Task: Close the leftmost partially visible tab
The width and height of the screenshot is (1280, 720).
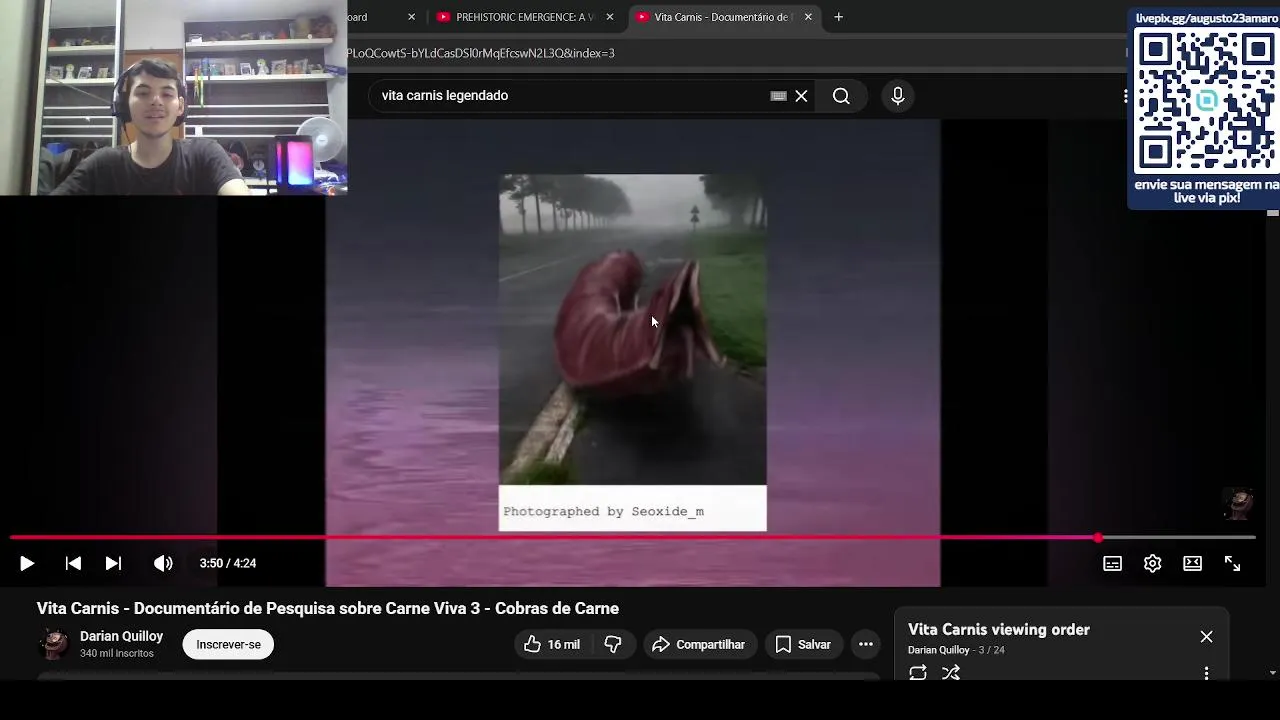Action: 411,17
